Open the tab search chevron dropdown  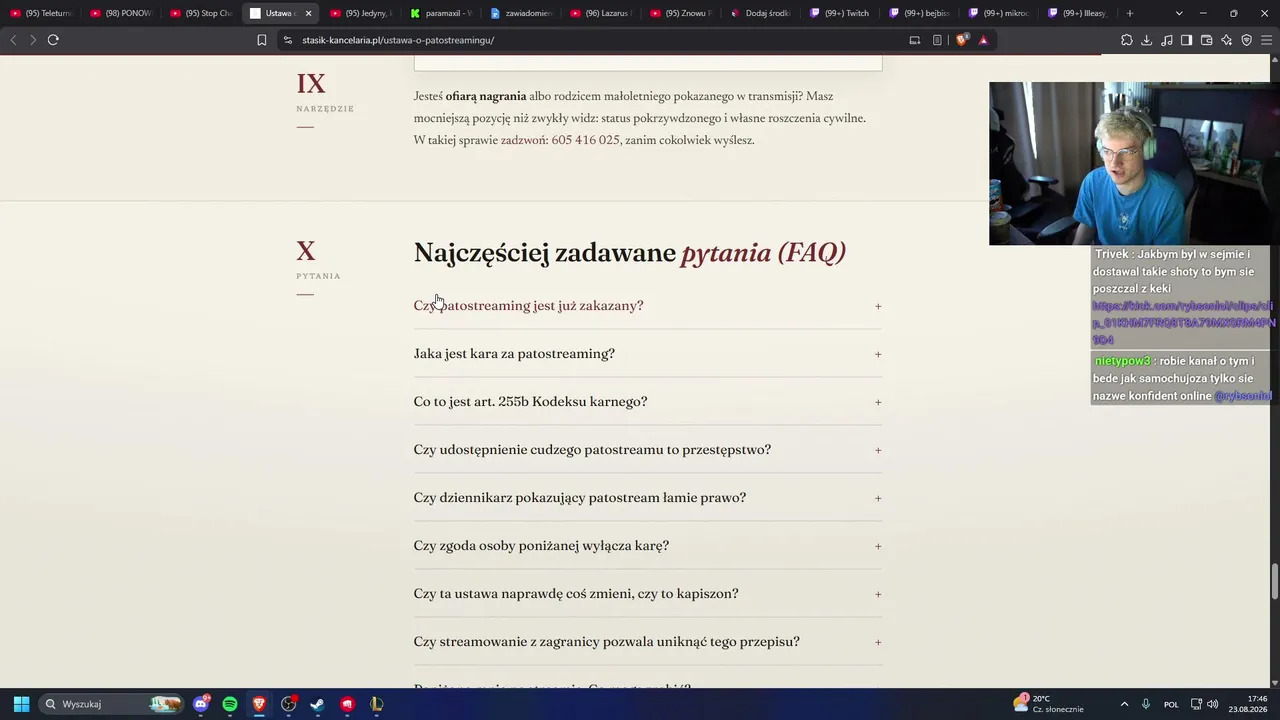point(1179,13)
